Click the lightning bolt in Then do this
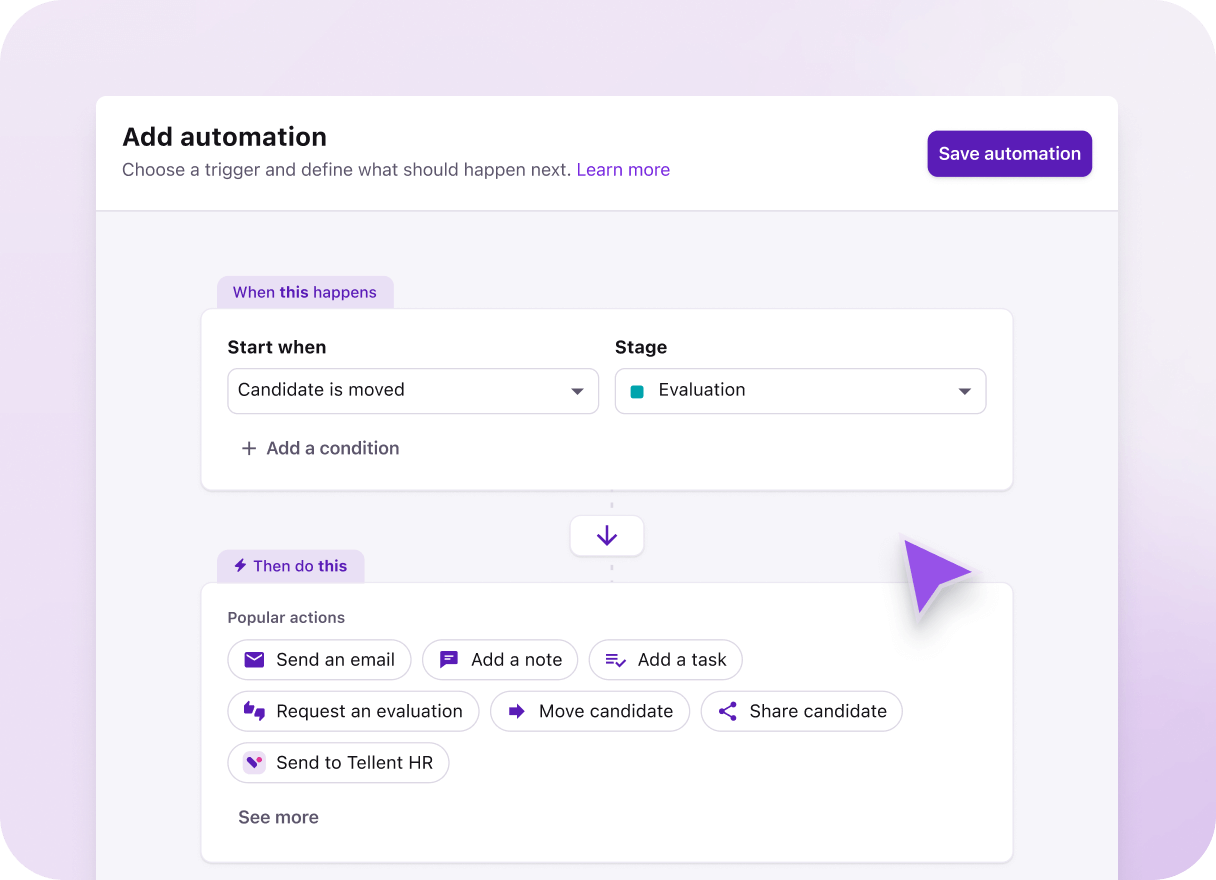This screenshot has height=880, width=1216. coord(240,566)
